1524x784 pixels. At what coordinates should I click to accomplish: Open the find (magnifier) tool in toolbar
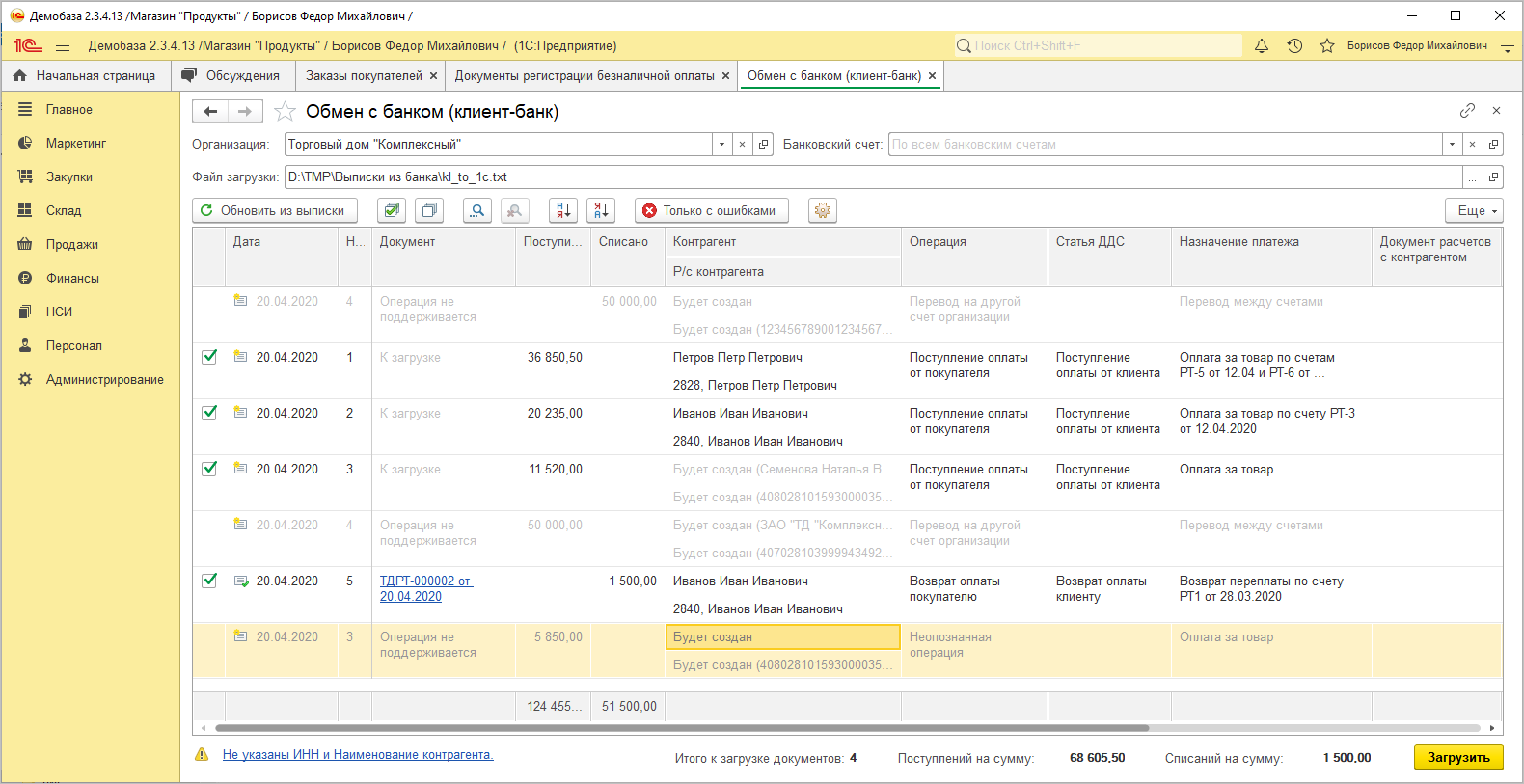point(477,210)
